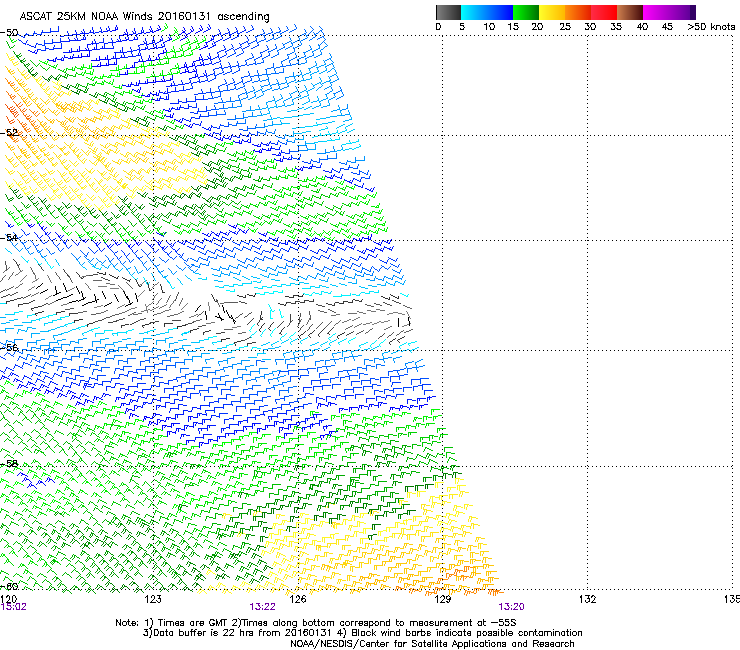Click the longitude label '132'
The width and height of the screenshot is (740, 650).
click(588, 599)
